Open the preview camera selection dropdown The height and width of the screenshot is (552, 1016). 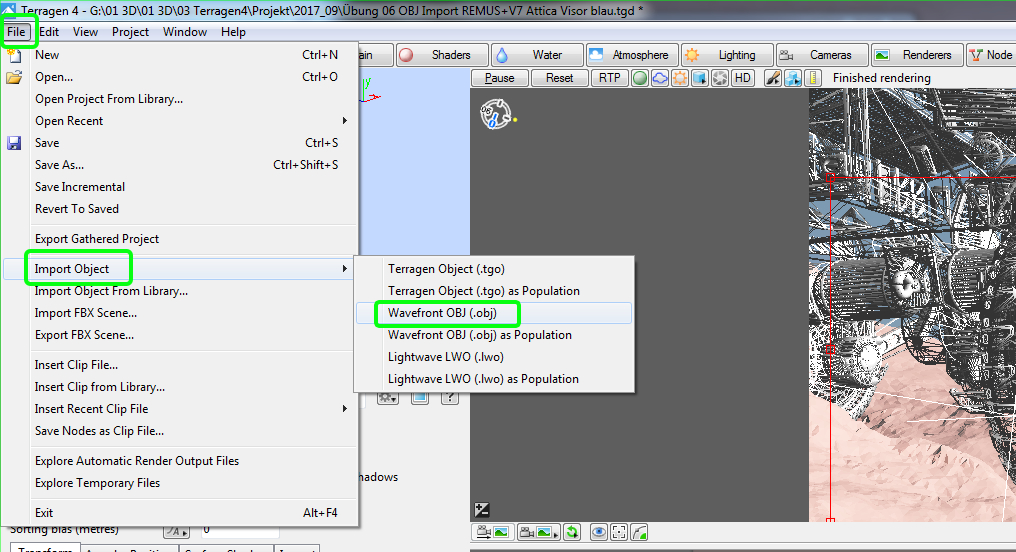(x=539, y=533)
